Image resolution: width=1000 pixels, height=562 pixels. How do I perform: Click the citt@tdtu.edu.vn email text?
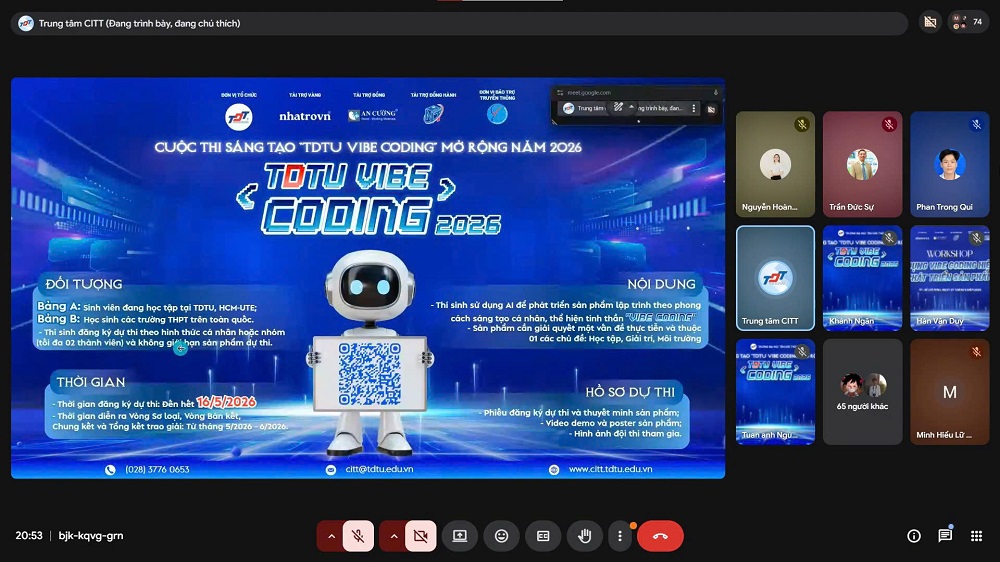379,469
